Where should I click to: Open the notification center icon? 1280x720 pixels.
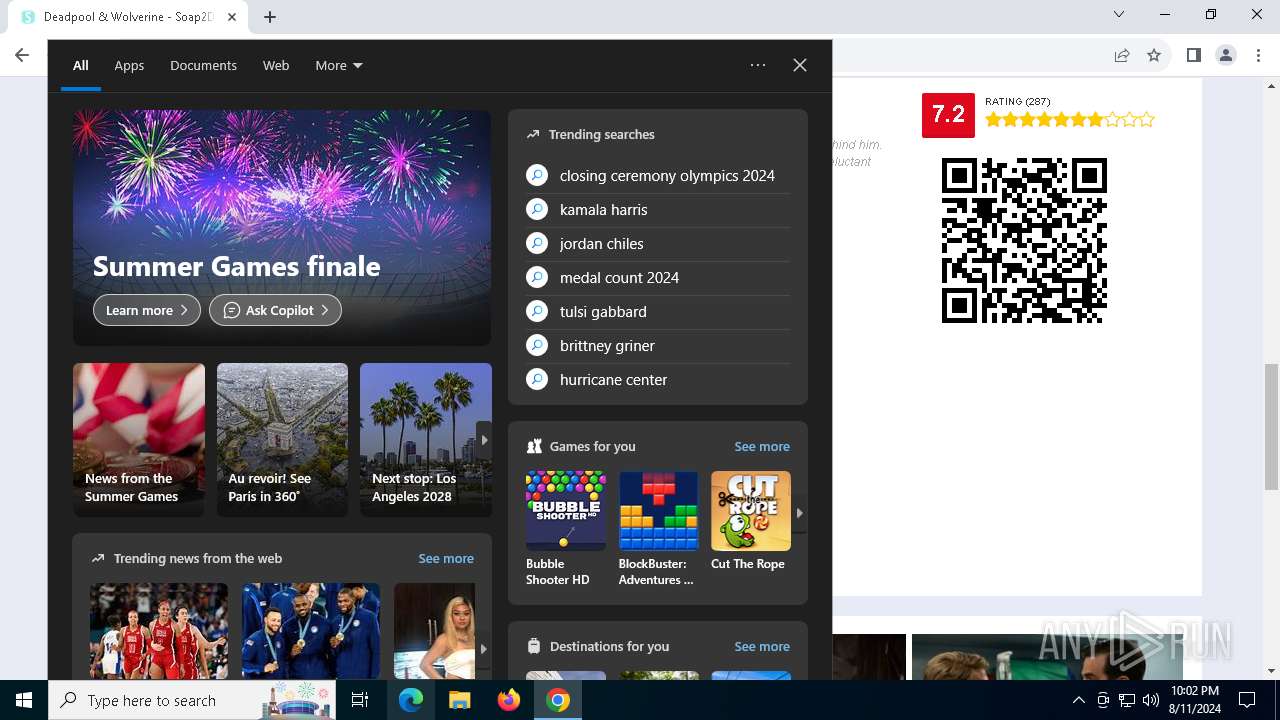tap(1247, 700)
